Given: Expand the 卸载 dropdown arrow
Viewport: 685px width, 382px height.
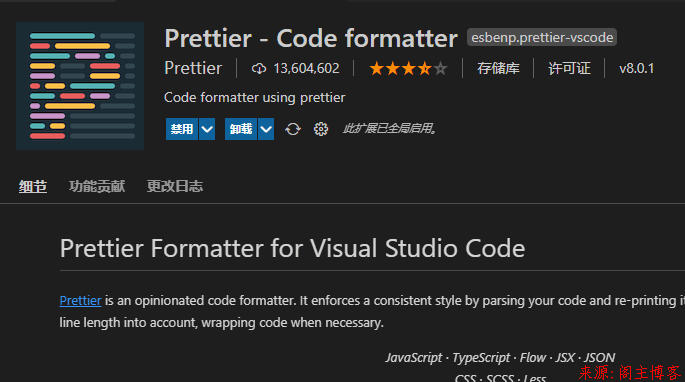Looking at the screenshot, I should [x=266, y=129].
